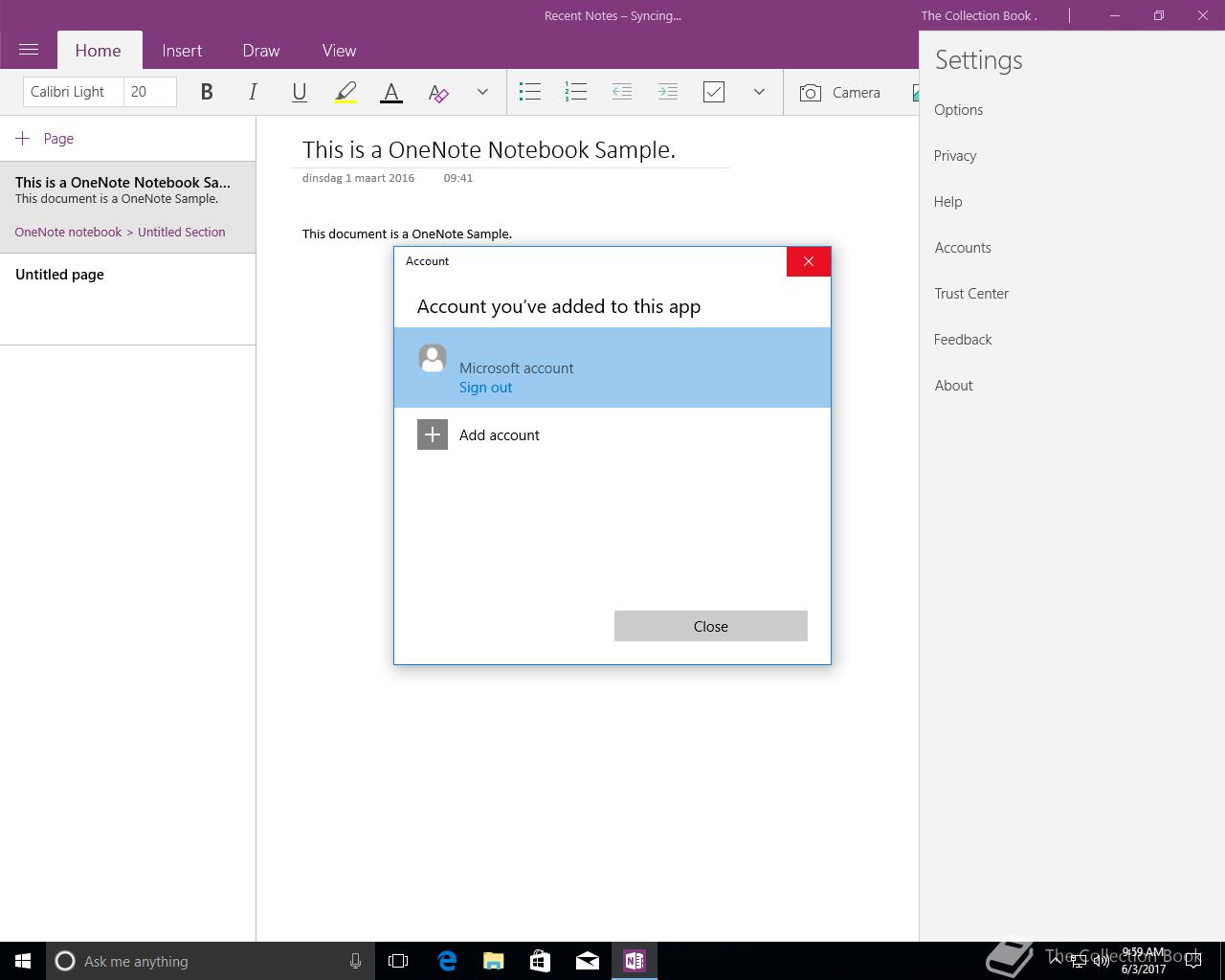The width and height of the screenshot is (1225, 980).
Task: Open Untitled Section breadcrumb link
Action: (x=182, y=232)
